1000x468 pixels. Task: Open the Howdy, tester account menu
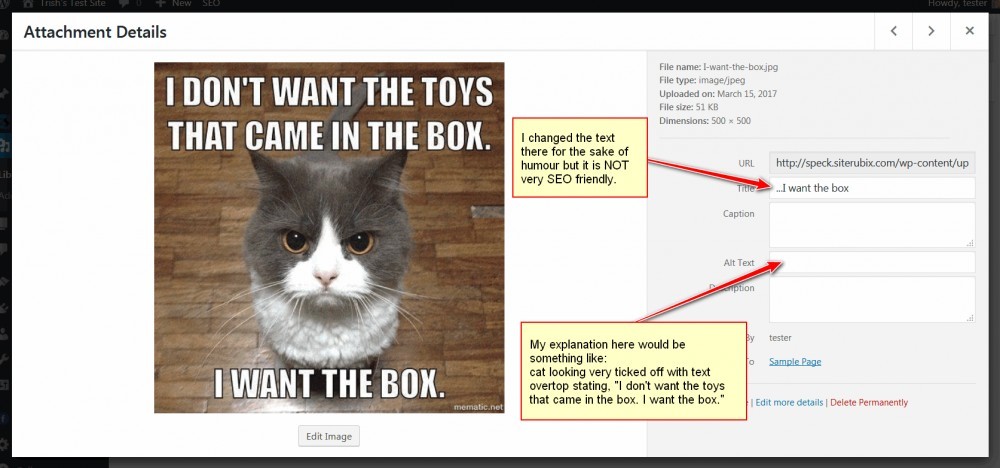coord(957,4)
